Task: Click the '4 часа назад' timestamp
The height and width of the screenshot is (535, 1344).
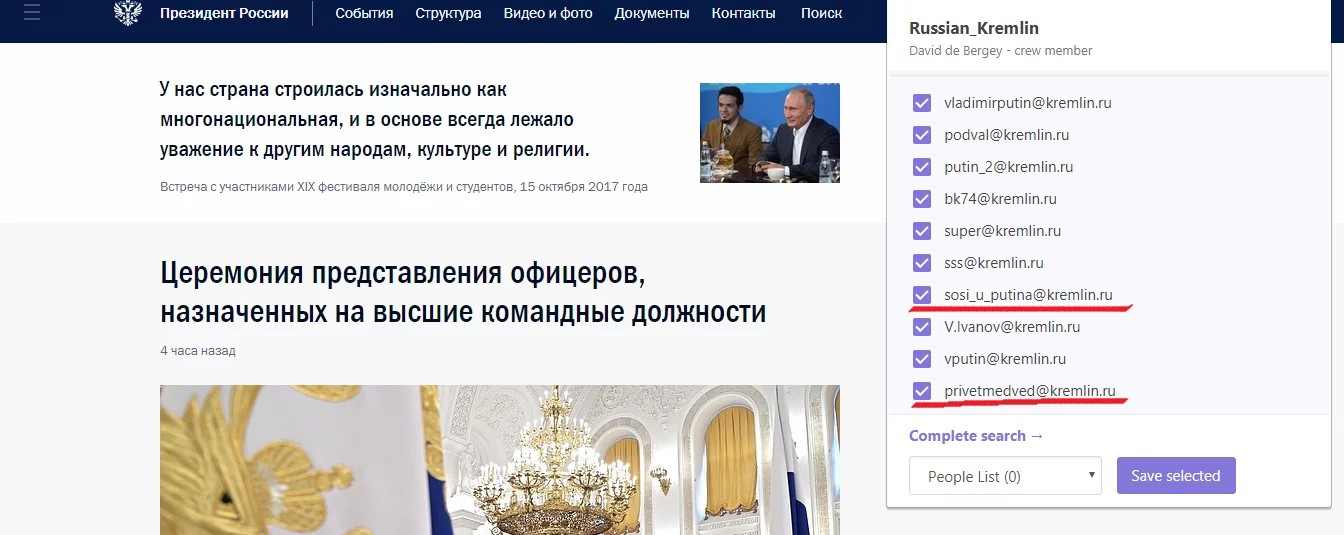Action: [x=198, y=351]
